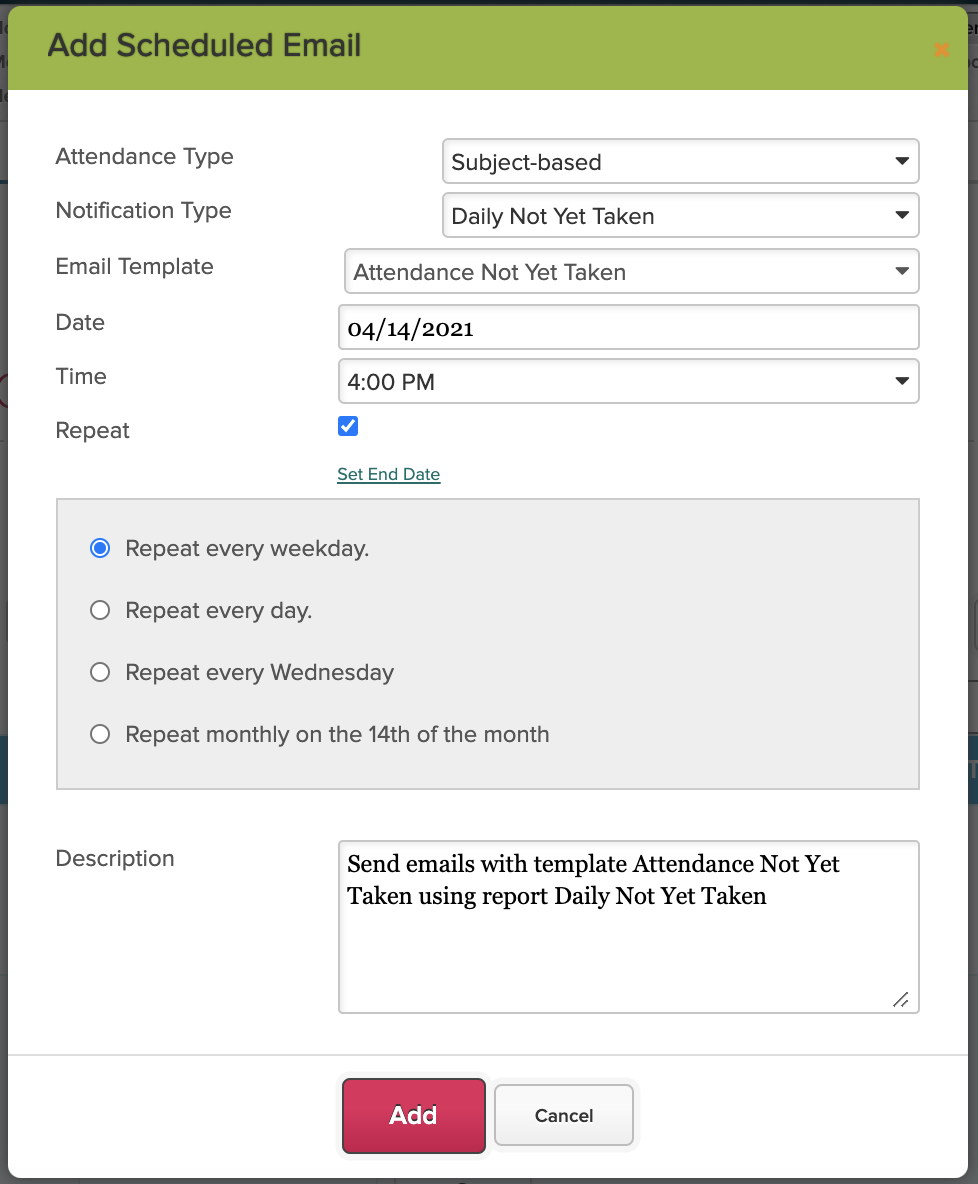The height and width of the screenshot is (1184, 978).
Task: Click the Date label text
Action: (80, 322)
